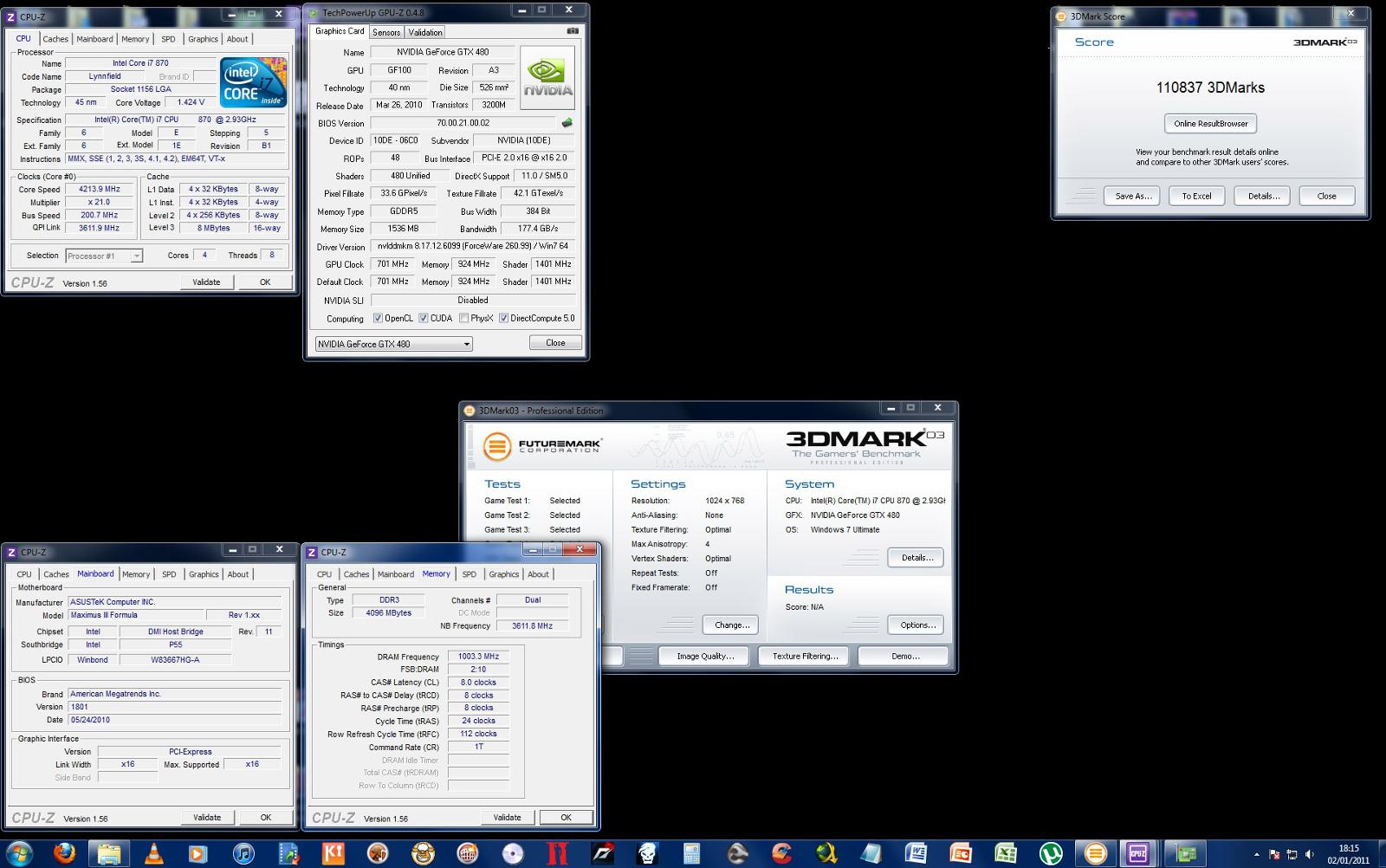Open Action Center flag tray icon
Image resolution: width=1386 pixels, height=868 pixels.
point(1276,854)
